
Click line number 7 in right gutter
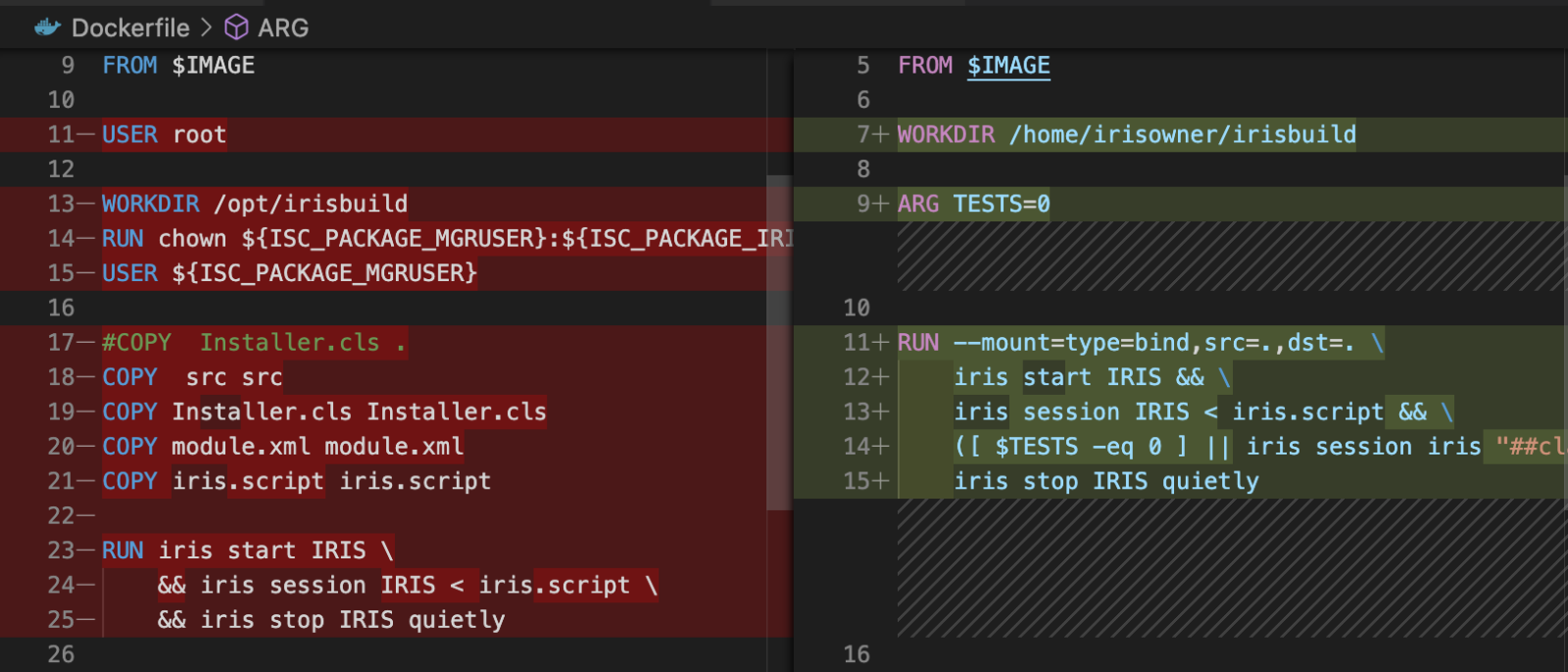click(862, 135)
